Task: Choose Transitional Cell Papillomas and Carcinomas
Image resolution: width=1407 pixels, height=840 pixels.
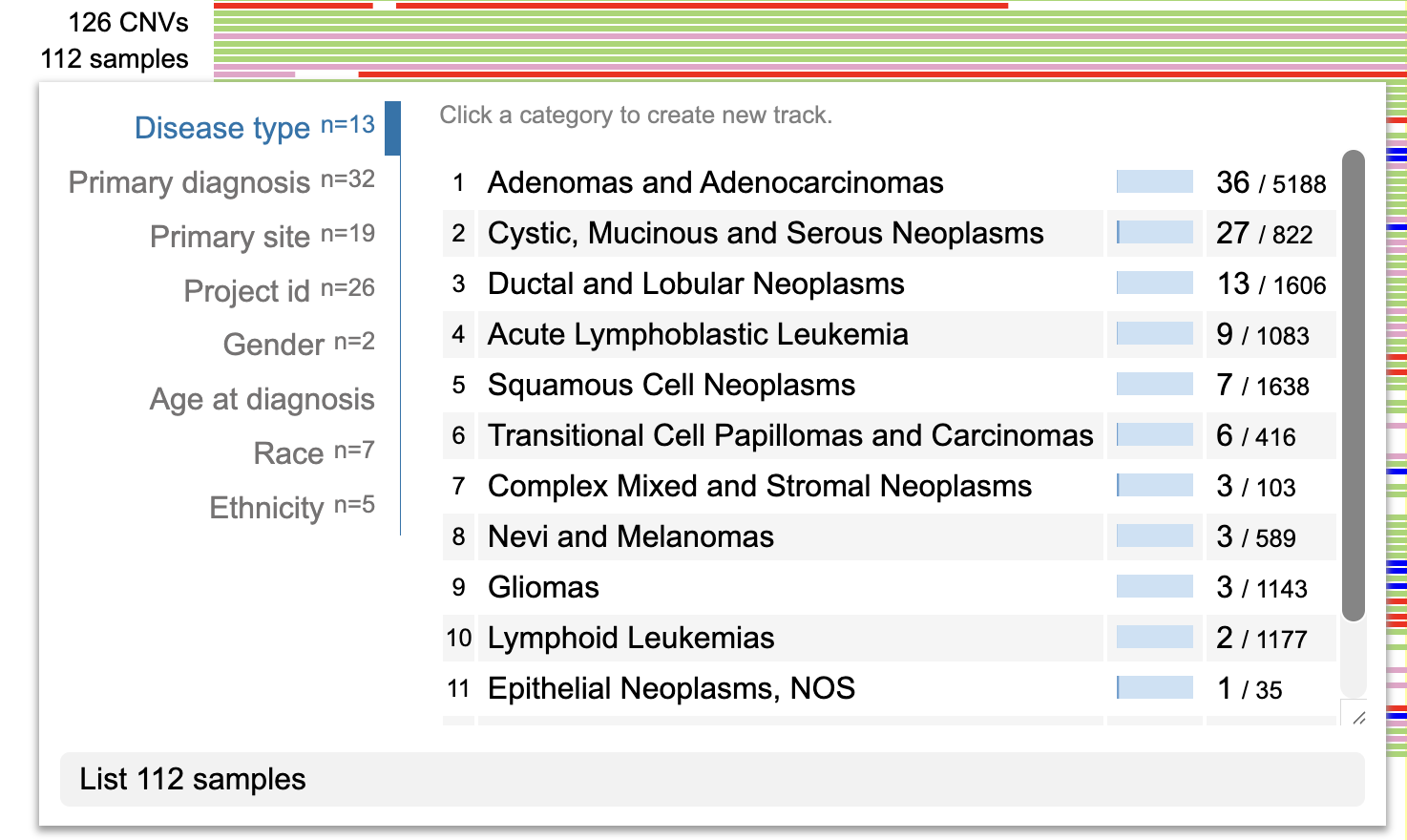Action: [x=789, y=435]
